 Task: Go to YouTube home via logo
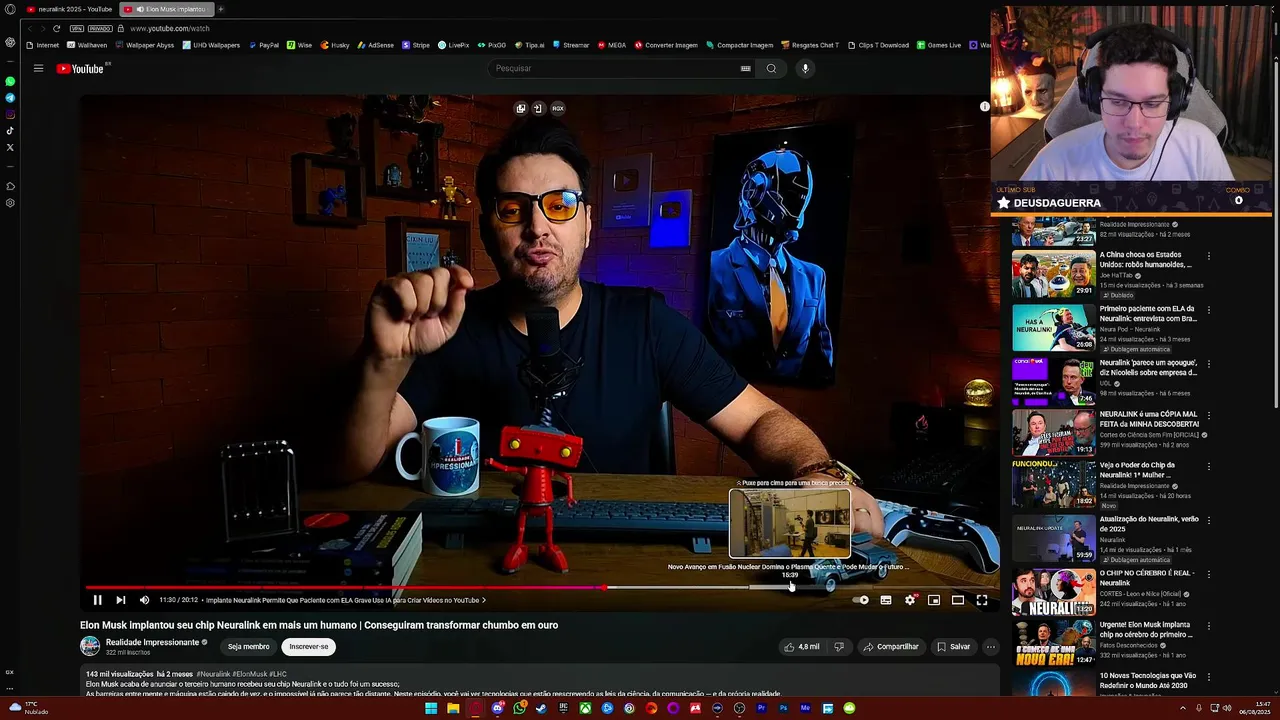point(82,68)
